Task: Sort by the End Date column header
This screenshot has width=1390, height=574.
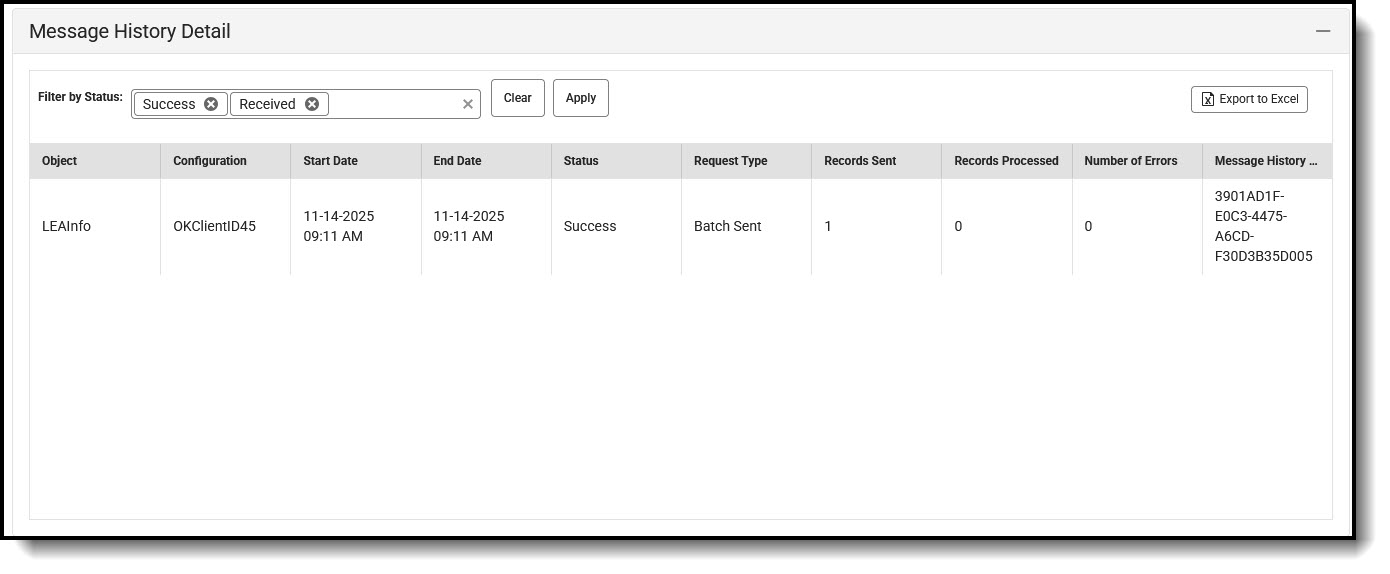Action: coord(486,161)
